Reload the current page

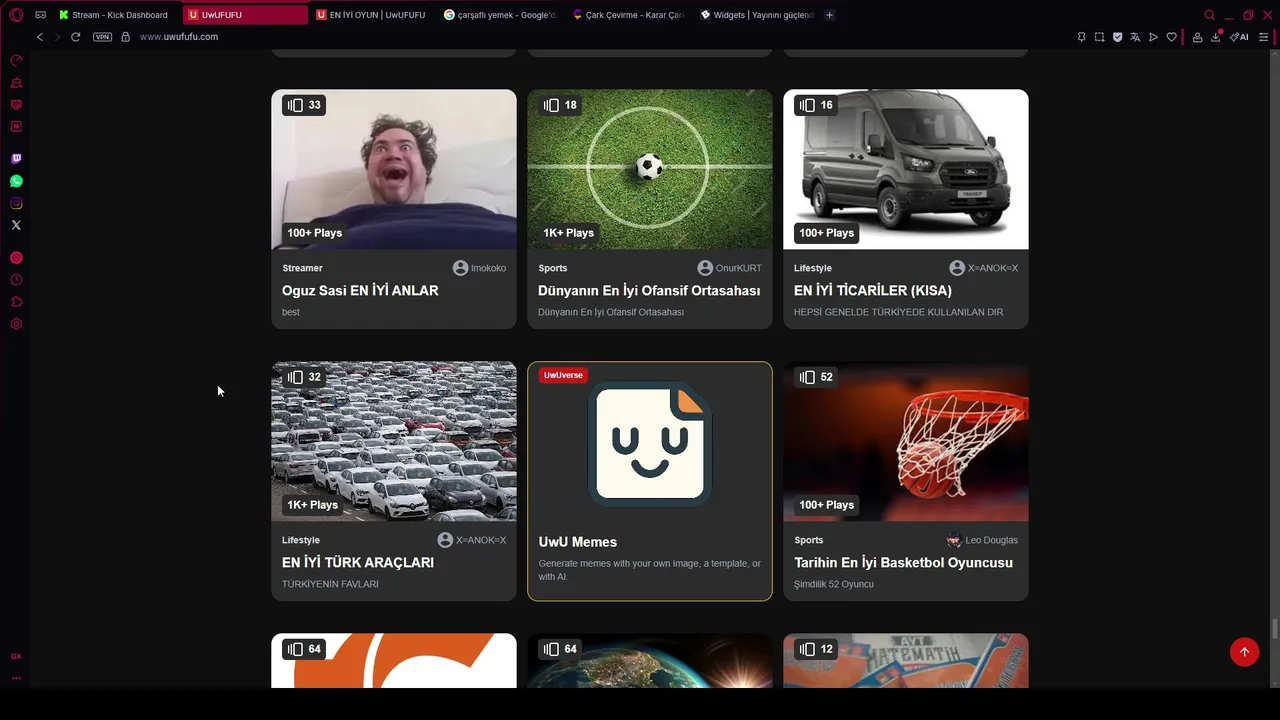pos(75,37)
